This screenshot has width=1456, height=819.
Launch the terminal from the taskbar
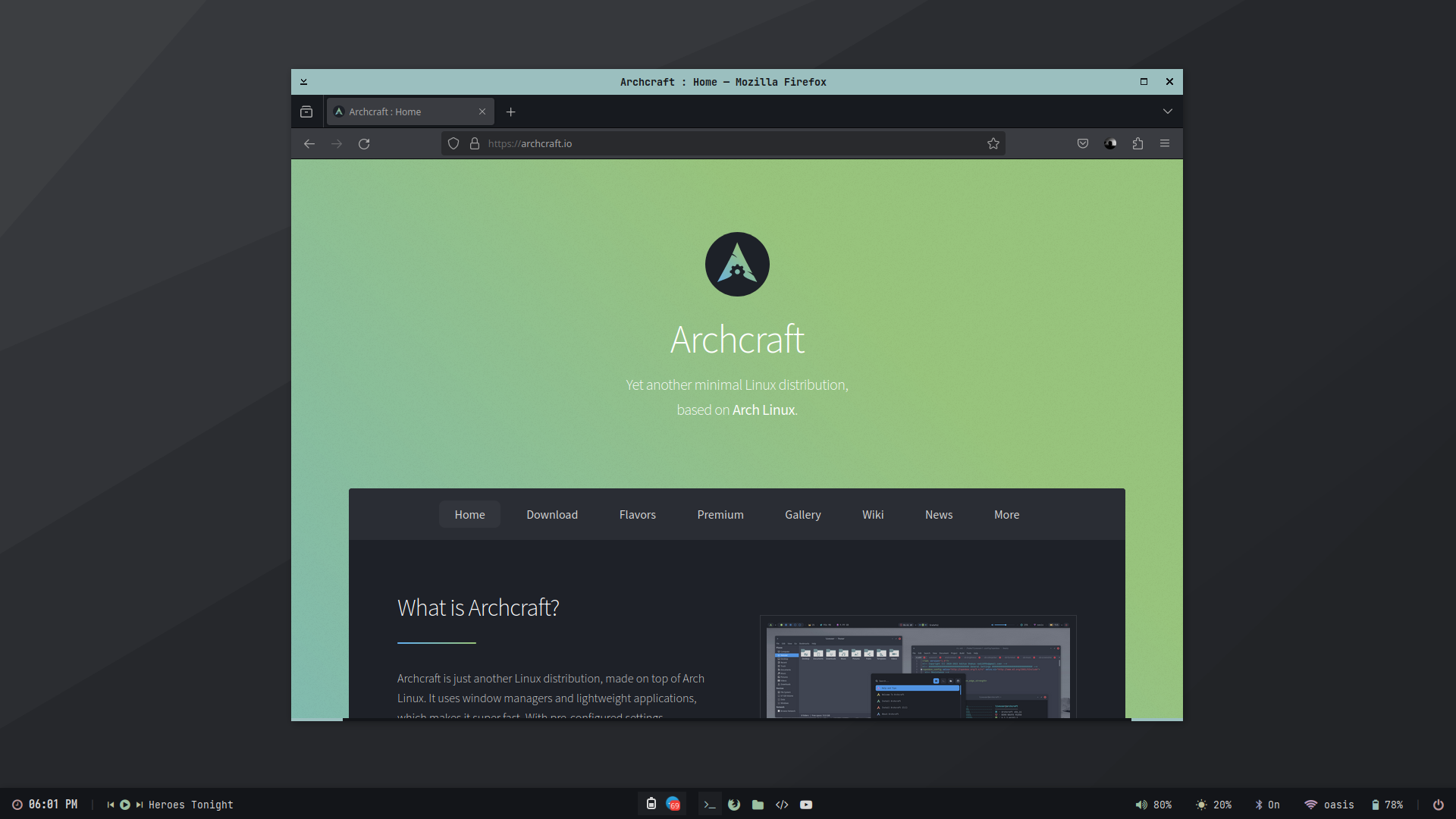click(710, 805)
